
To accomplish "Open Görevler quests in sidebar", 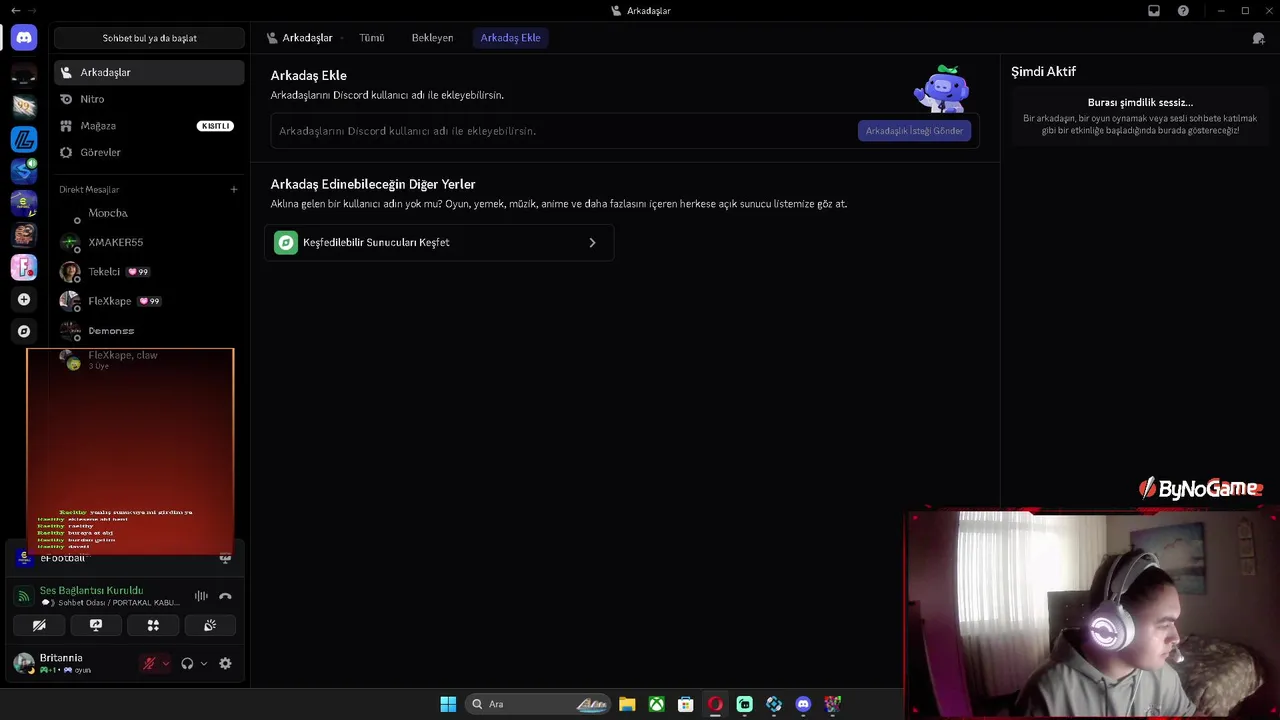I will tap(149, 152).
